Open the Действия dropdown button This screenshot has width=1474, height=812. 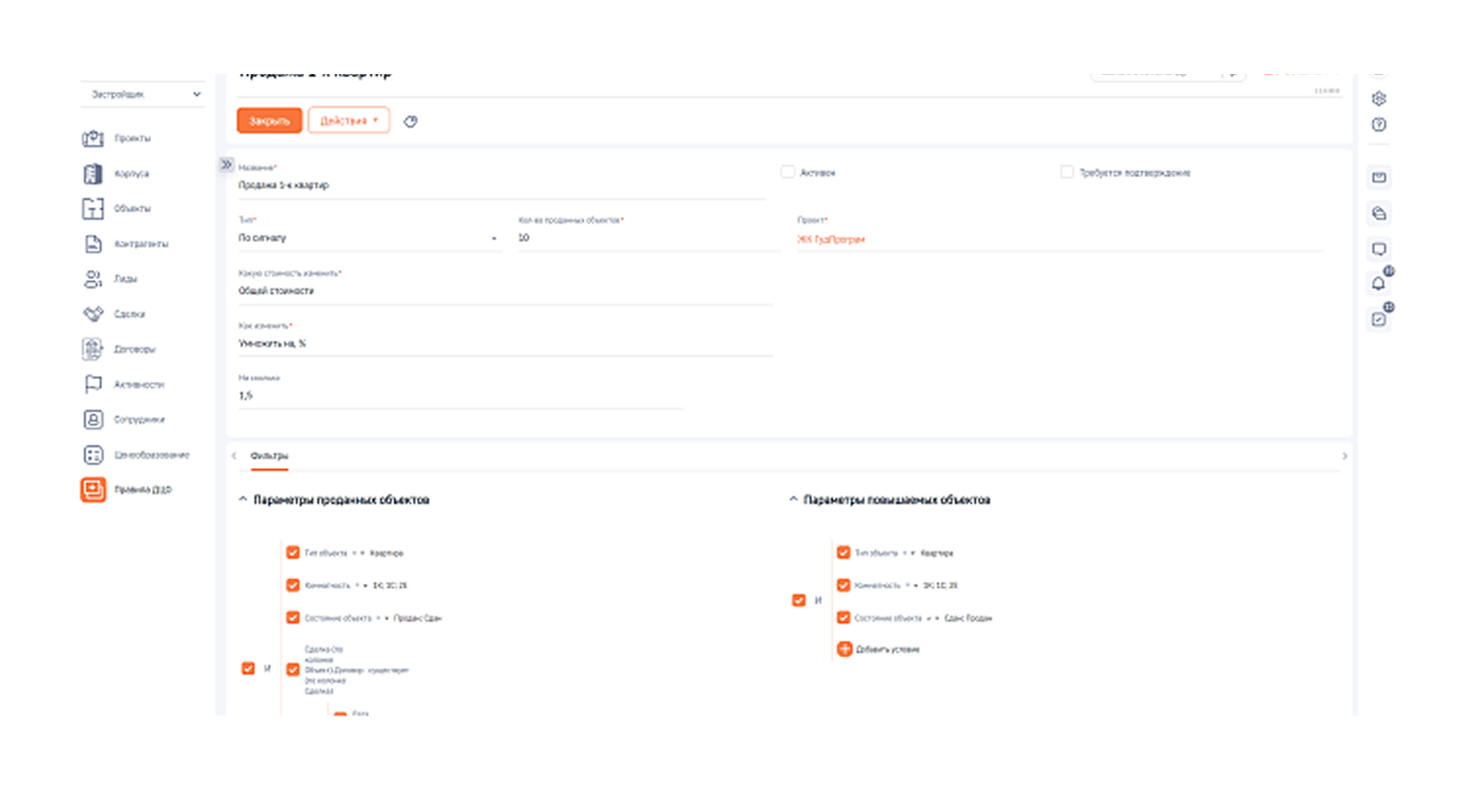(349, 121)
